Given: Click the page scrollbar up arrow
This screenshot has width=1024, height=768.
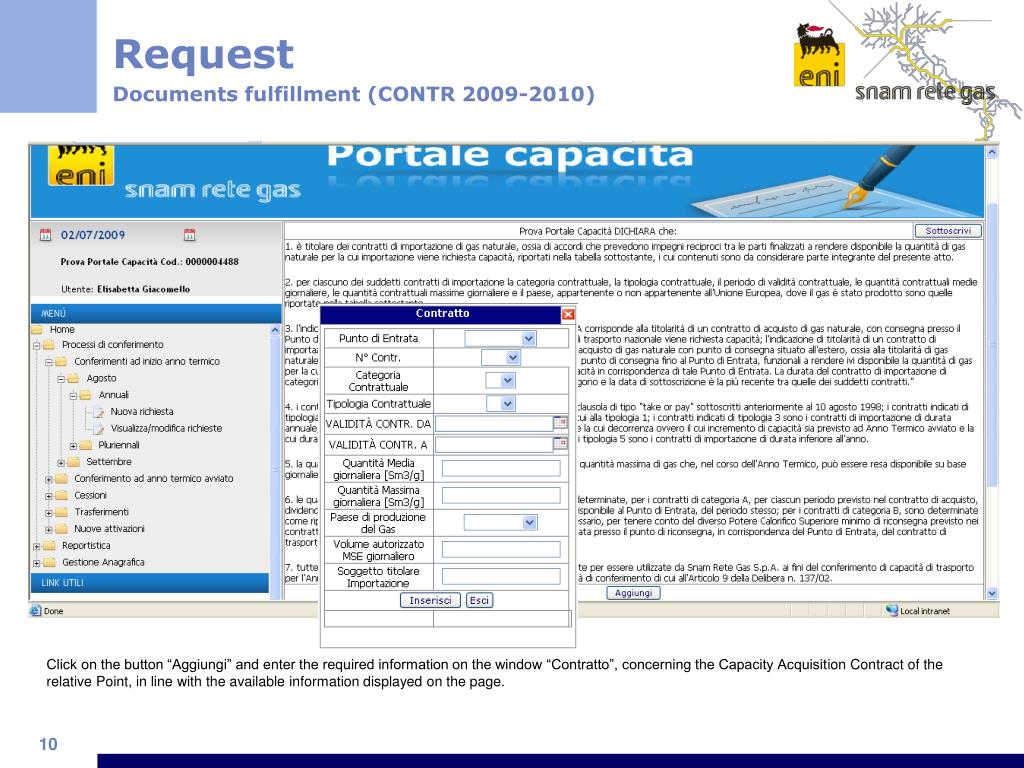Looking at the screenshot, I should (992, 152).
